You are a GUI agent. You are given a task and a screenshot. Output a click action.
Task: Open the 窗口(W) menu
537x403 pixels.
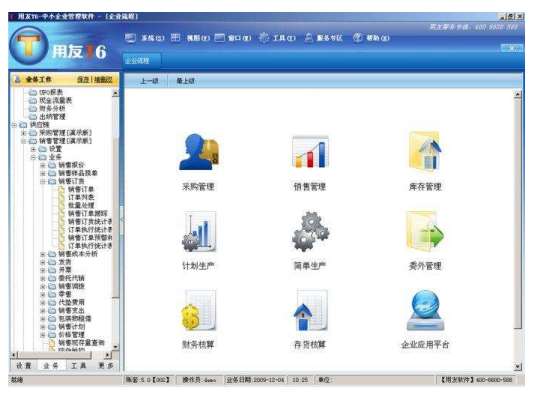pyautogui.click(x=240, y=38)
